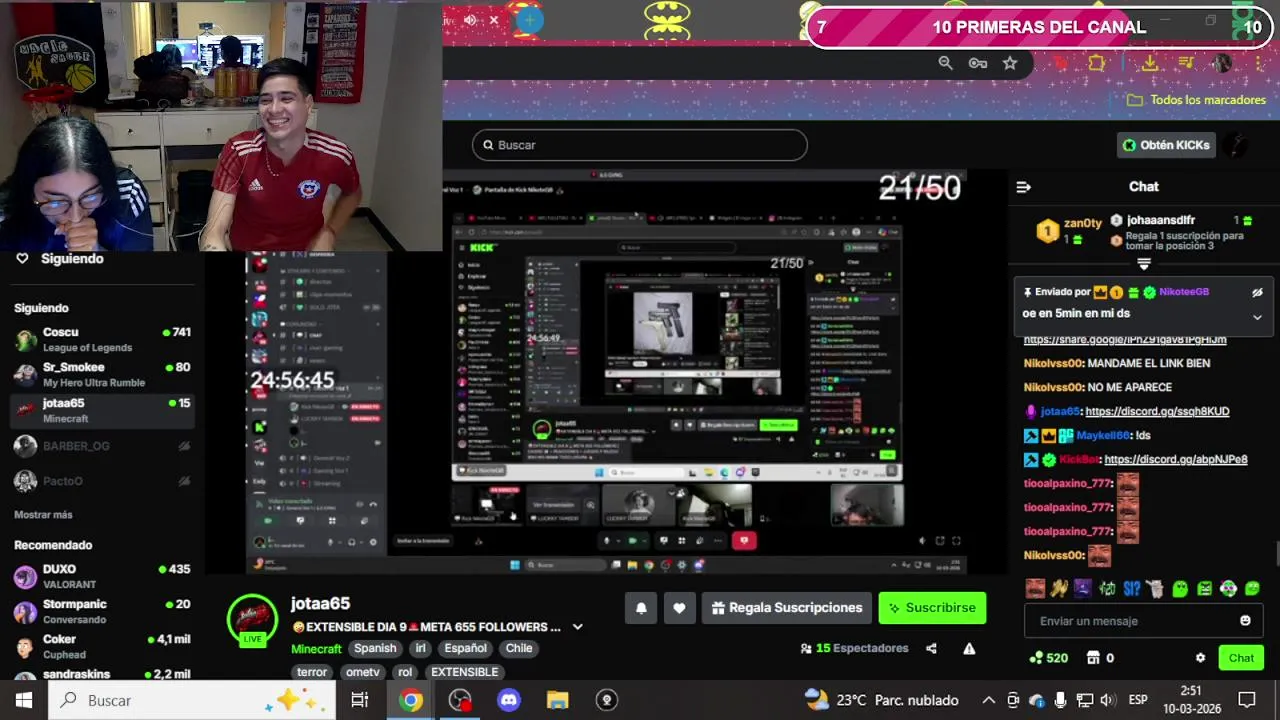Open chat settings gear icon

tap(1200, 658)
